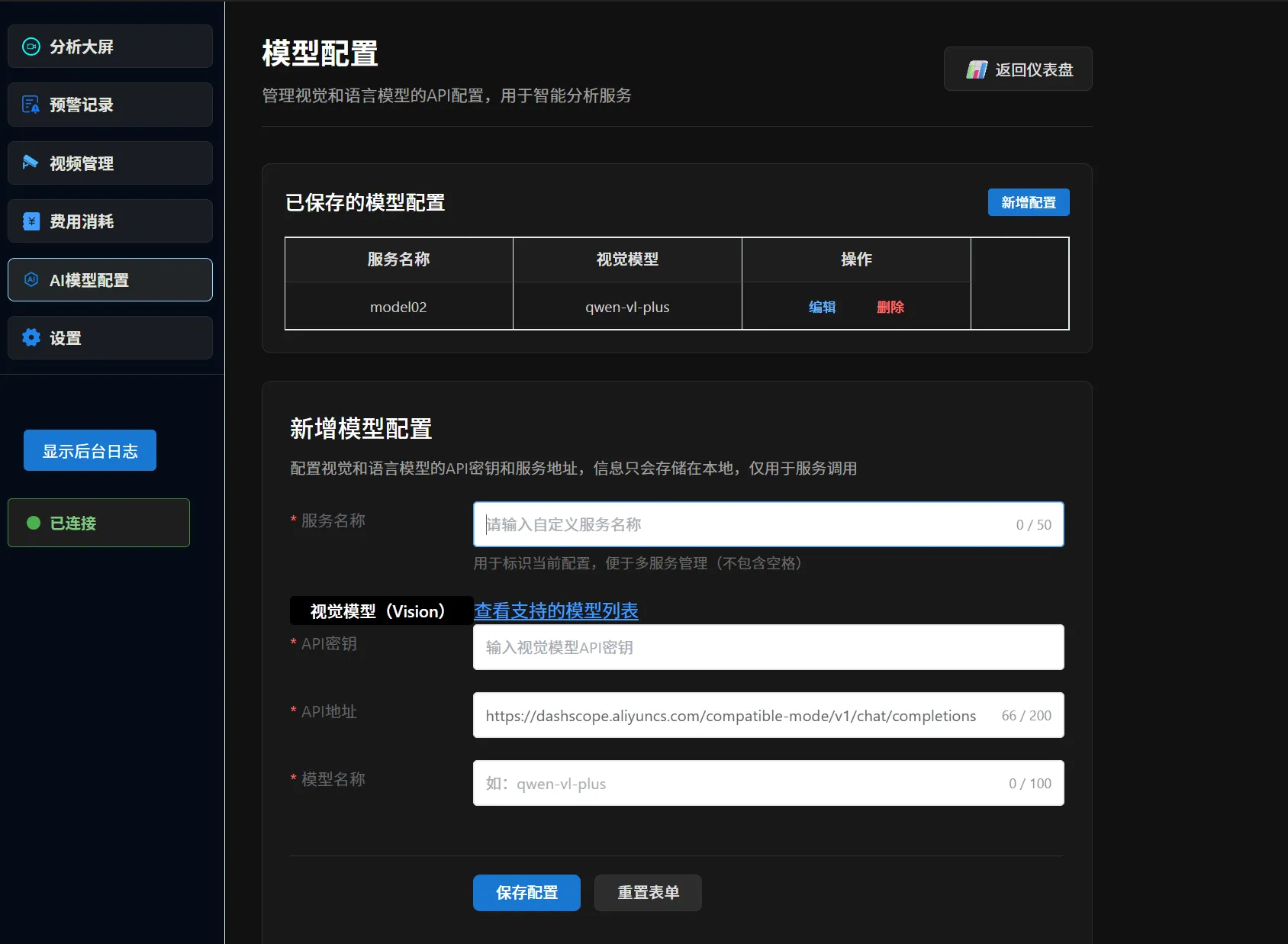This screenshot has width=1288, height=944.
Task: Click the 保存配置 button
Action: point(526,892)
